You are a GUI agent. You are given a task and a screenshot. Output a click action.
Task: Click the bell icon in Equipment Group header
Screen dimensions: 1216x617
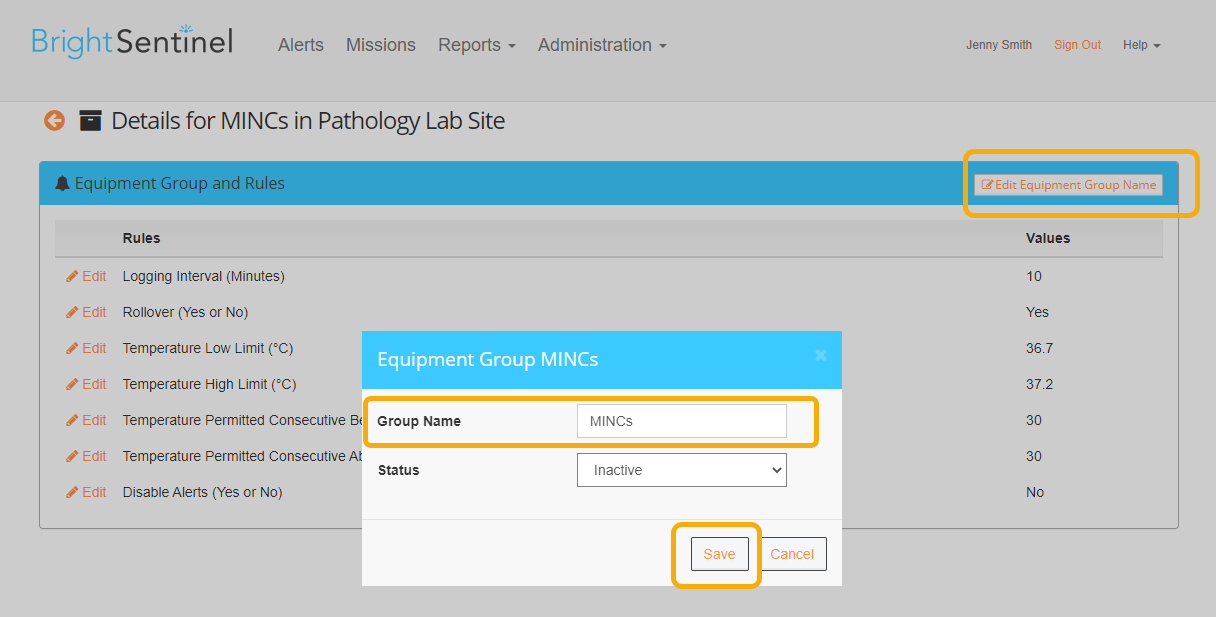pos(62,184)
